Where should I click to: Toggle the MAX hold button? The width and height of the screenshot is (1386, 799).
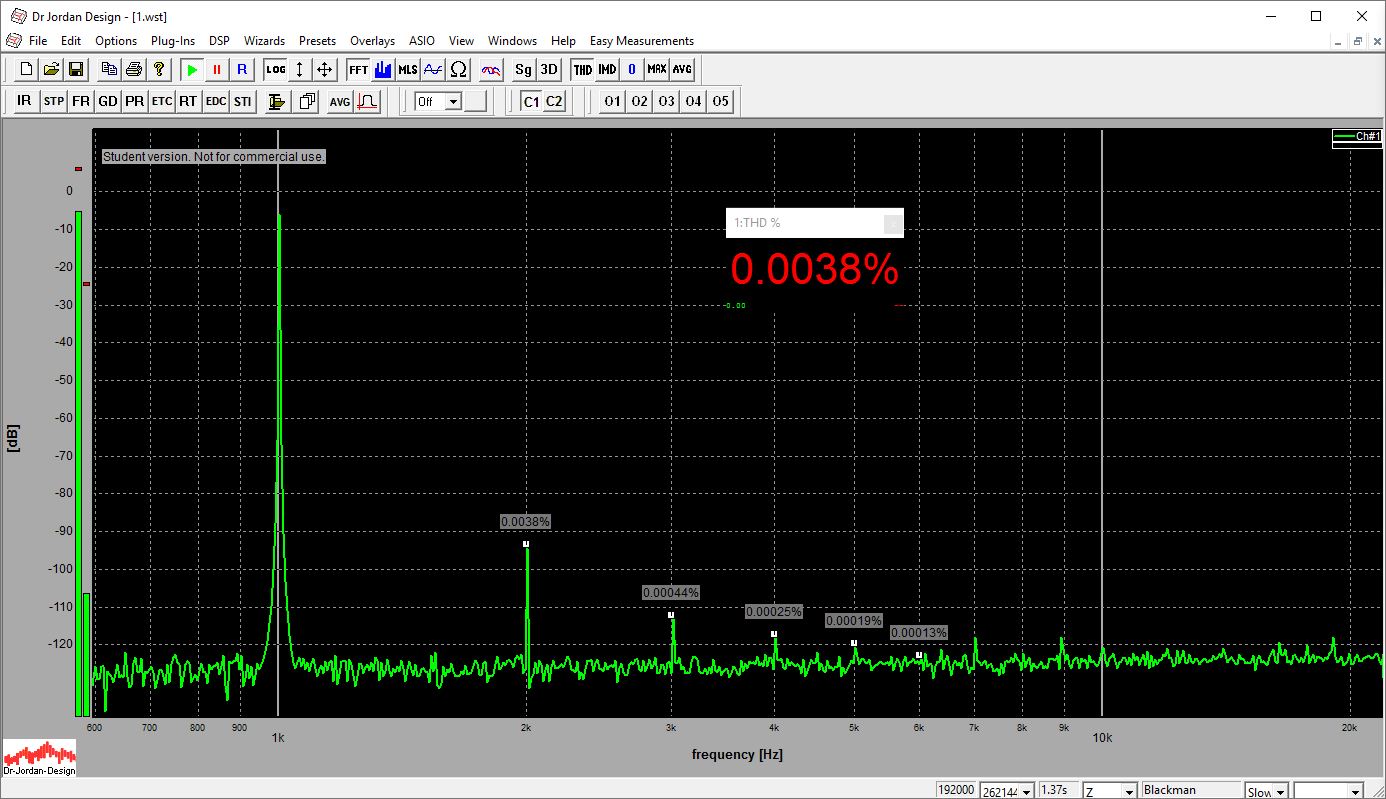[657, 70]
